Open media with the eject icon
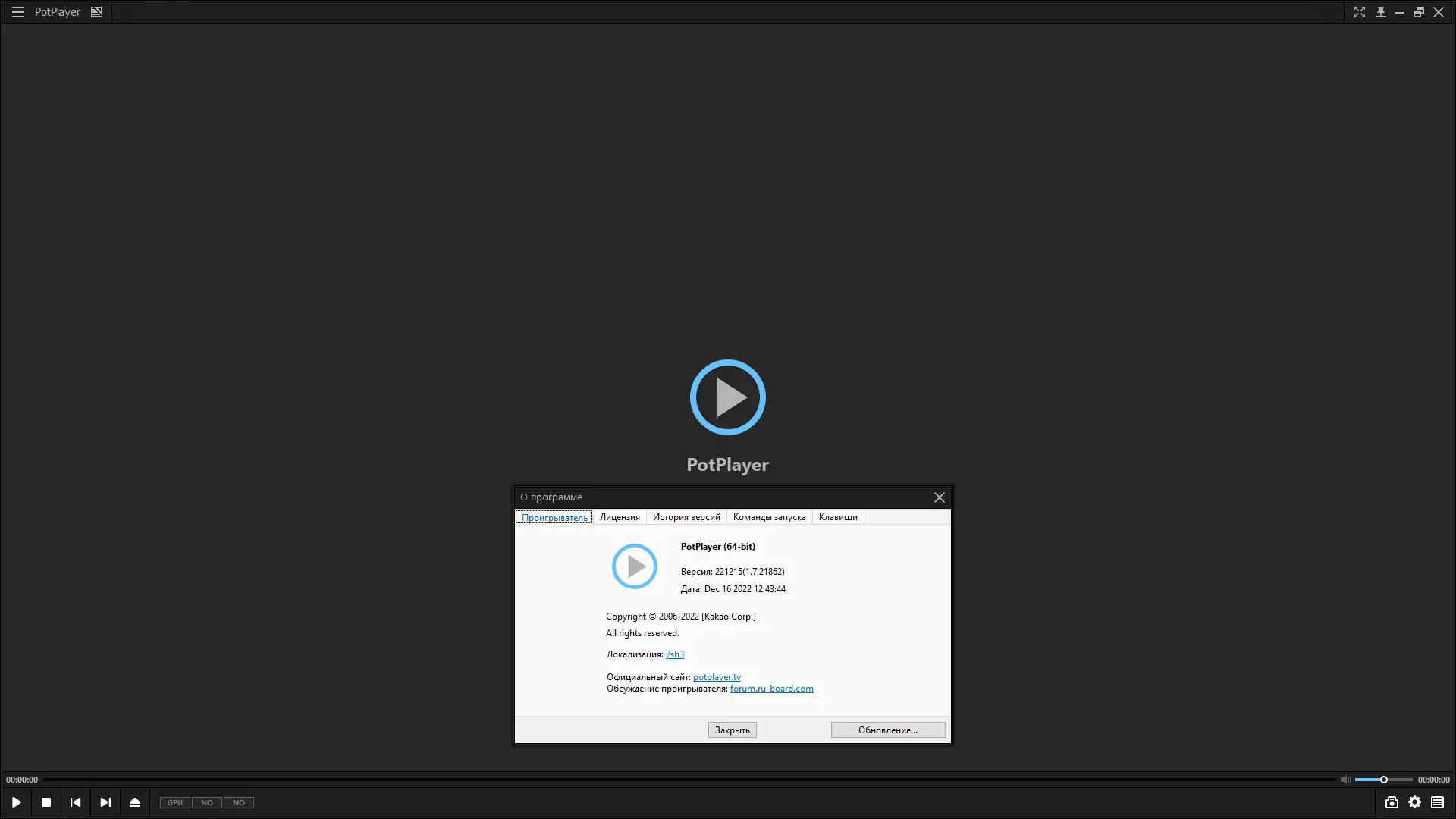This screenshot has width=1456, height=819. coord(135,802)
